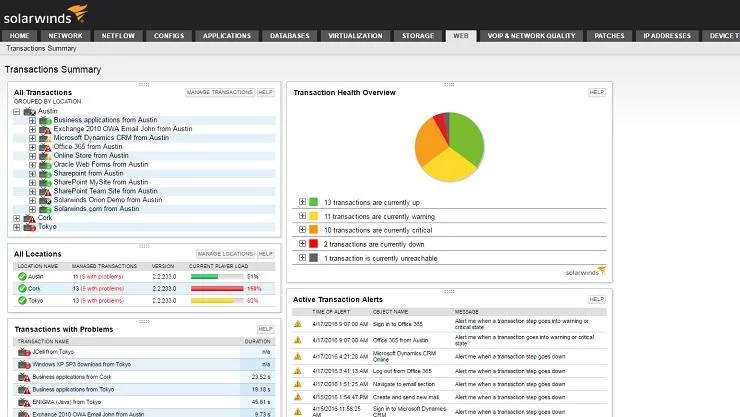This screenshot has width=740, height=417.
Task: Expand the 2 transactions currently down row
Action: click(x=303, y=244)
